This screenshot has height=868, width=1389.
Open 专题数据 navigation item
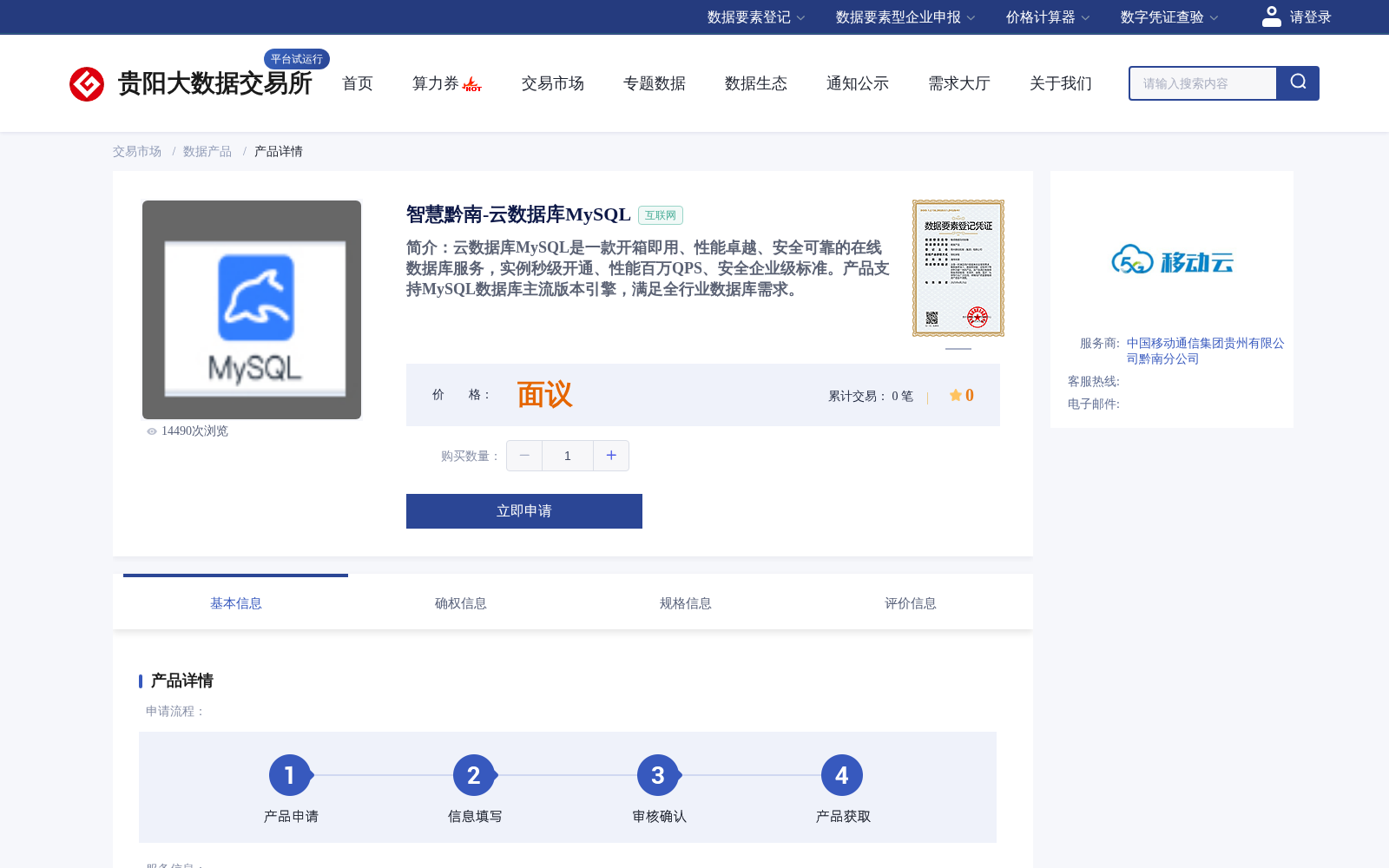point(655,83)
